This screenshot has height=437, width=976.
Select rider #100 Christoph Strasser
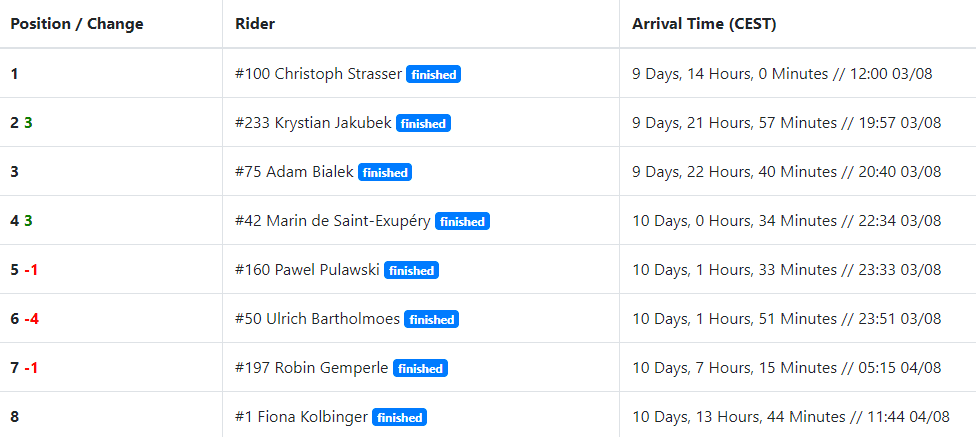point(318,74)
